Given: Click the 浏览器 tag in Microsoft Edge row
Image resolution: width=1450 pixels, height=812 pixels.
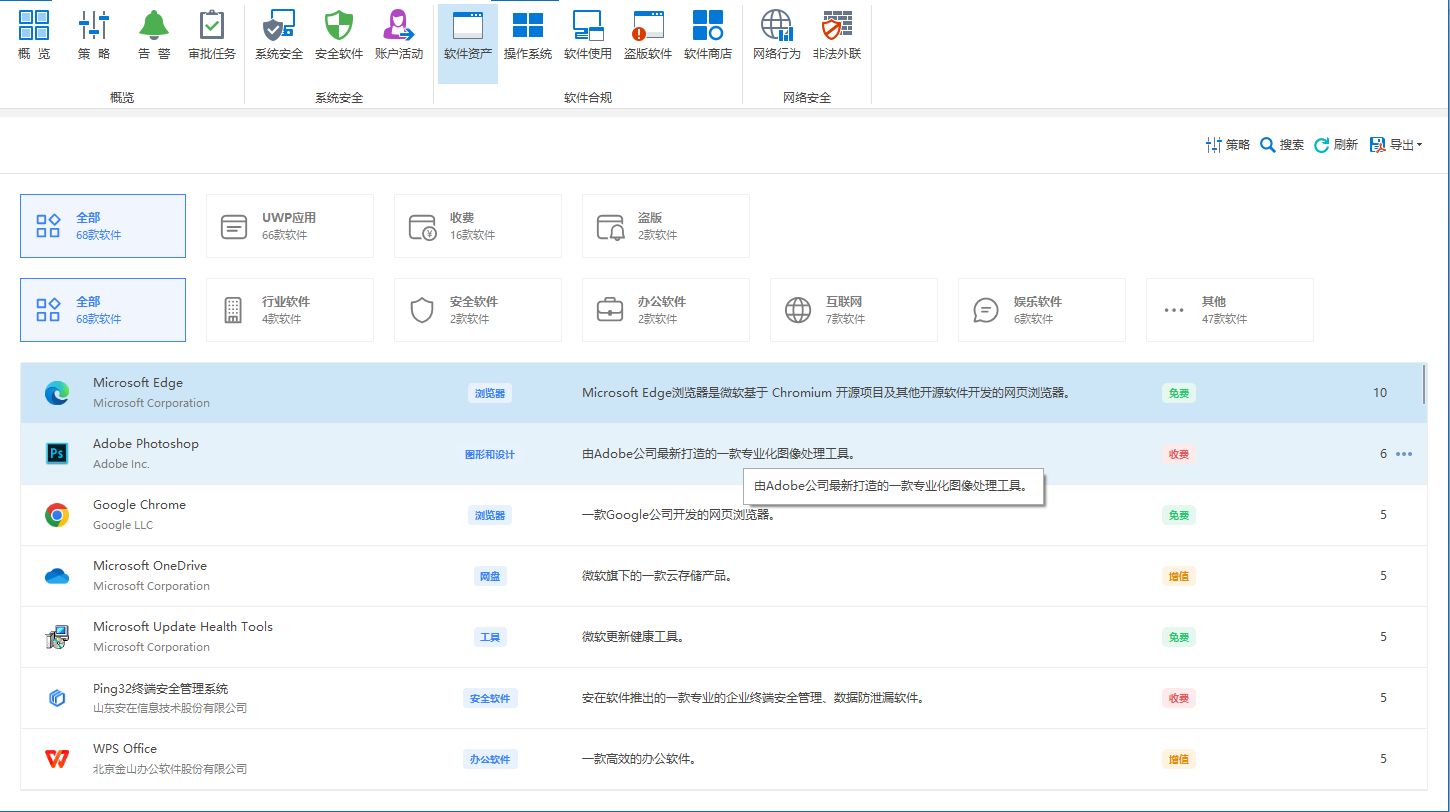Looking at the screenshot, I should [x=490, y=393].
